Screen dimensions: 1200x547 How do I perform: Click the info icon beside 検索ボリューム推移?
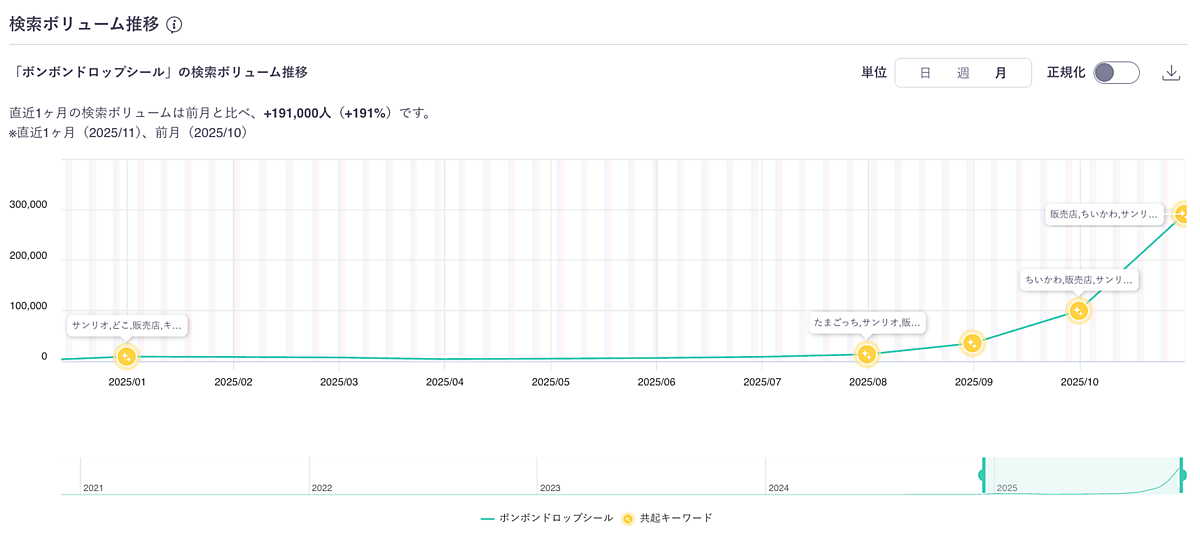(x=174, y=25)
